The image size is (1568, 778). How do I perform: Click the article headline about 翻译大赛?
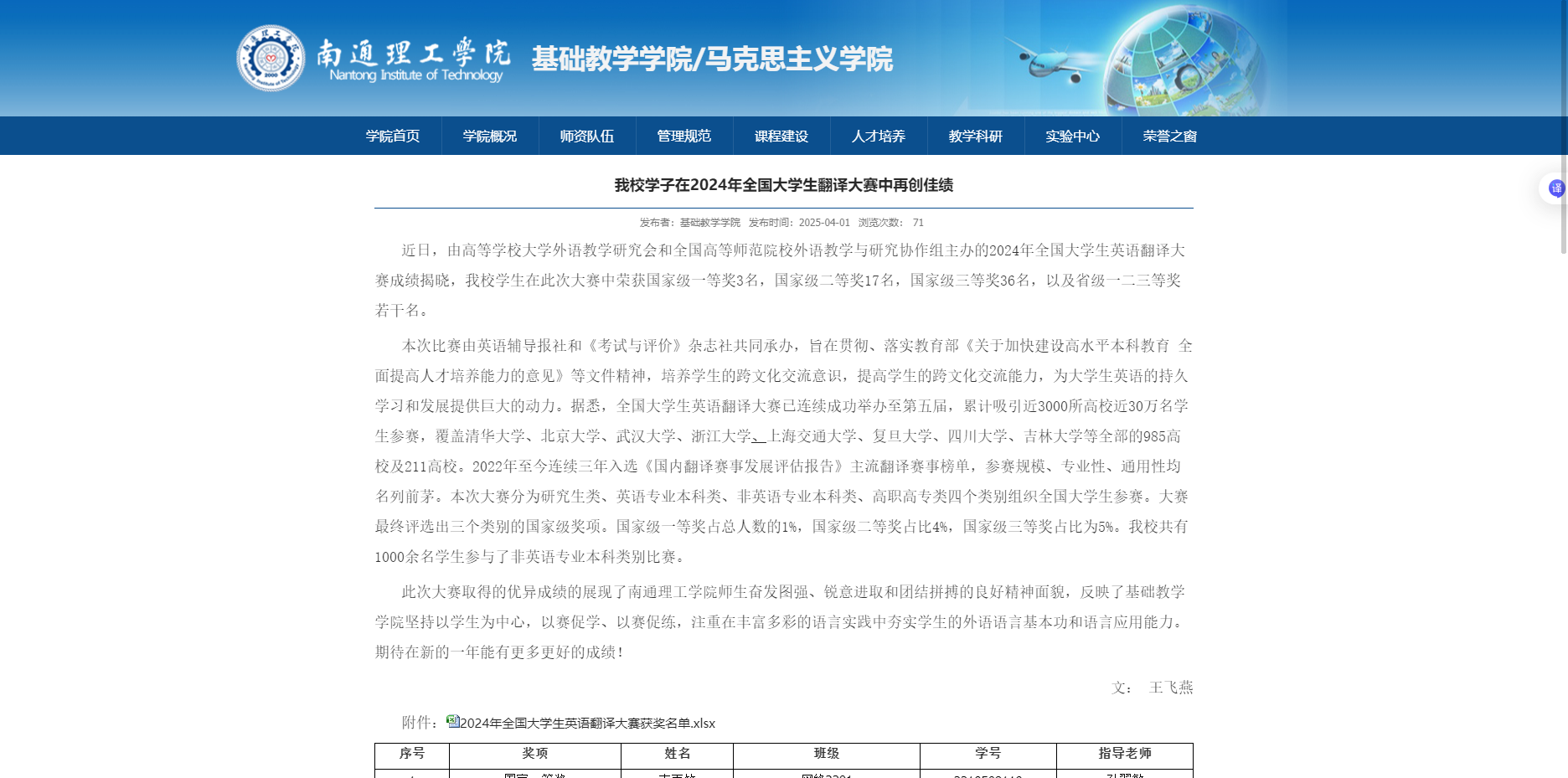(783, 185)
